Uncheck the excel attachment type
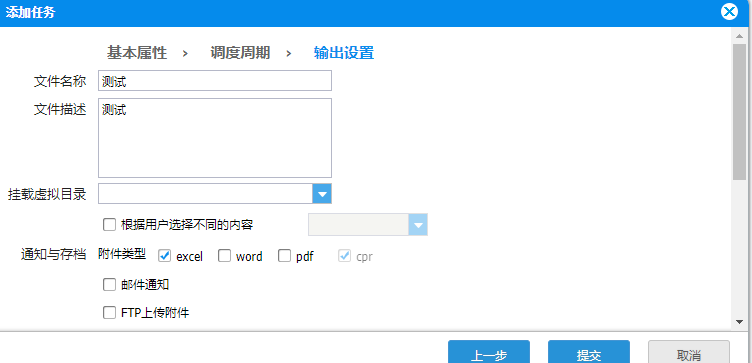The width and height of the screenshot is (752, 363). click(x=164, y=256)
